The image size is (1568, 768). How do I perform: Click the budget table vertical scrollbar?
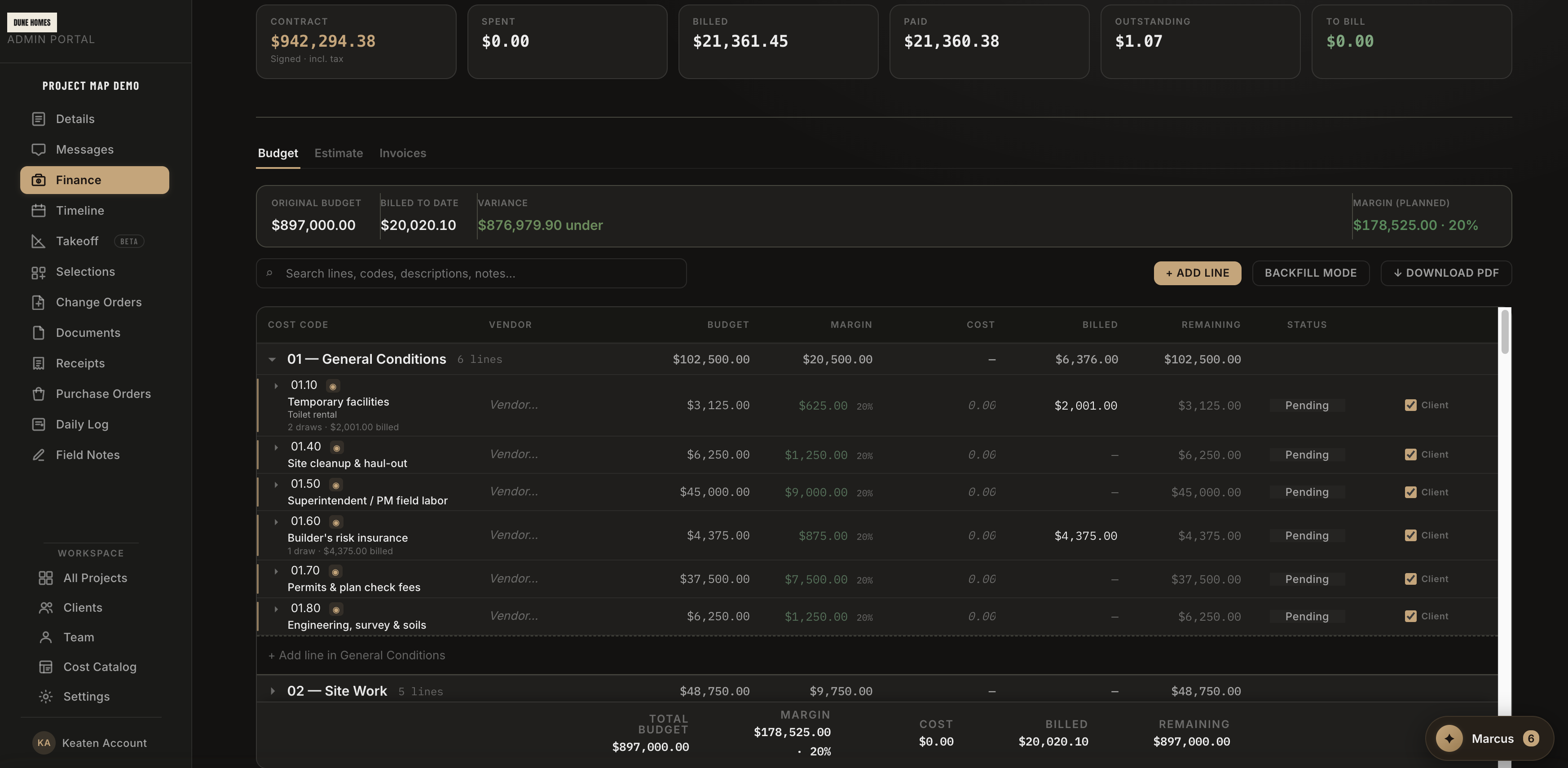tap(1505, 331)
